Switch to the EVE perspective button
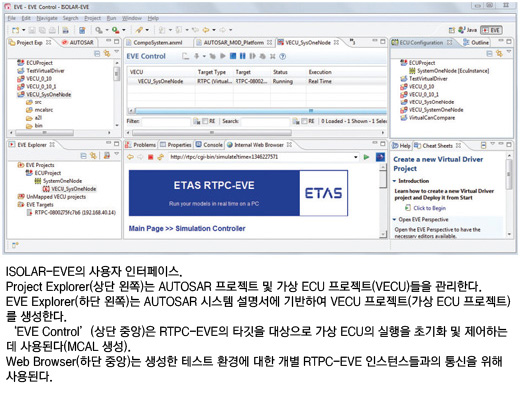The image size is (520, 397). click(x=491, y=30)
